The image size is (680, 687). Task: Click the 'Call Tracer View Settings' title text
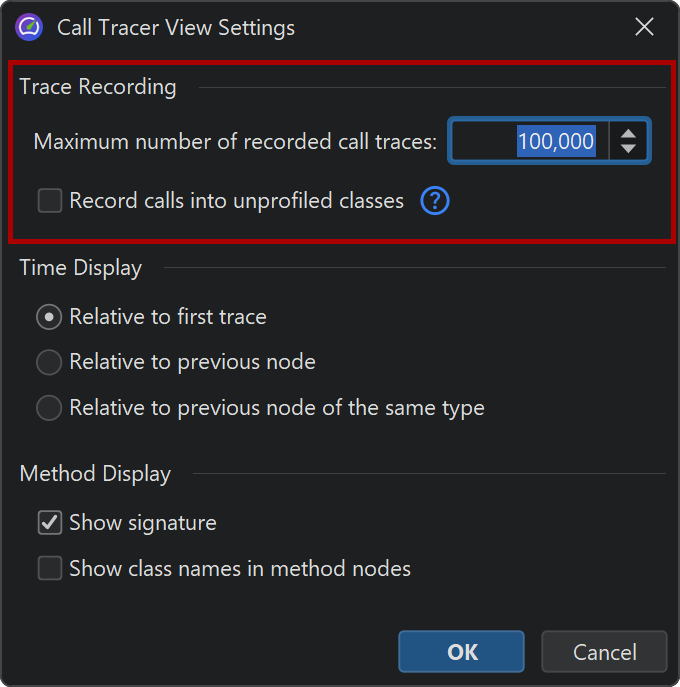coord(176,27)
